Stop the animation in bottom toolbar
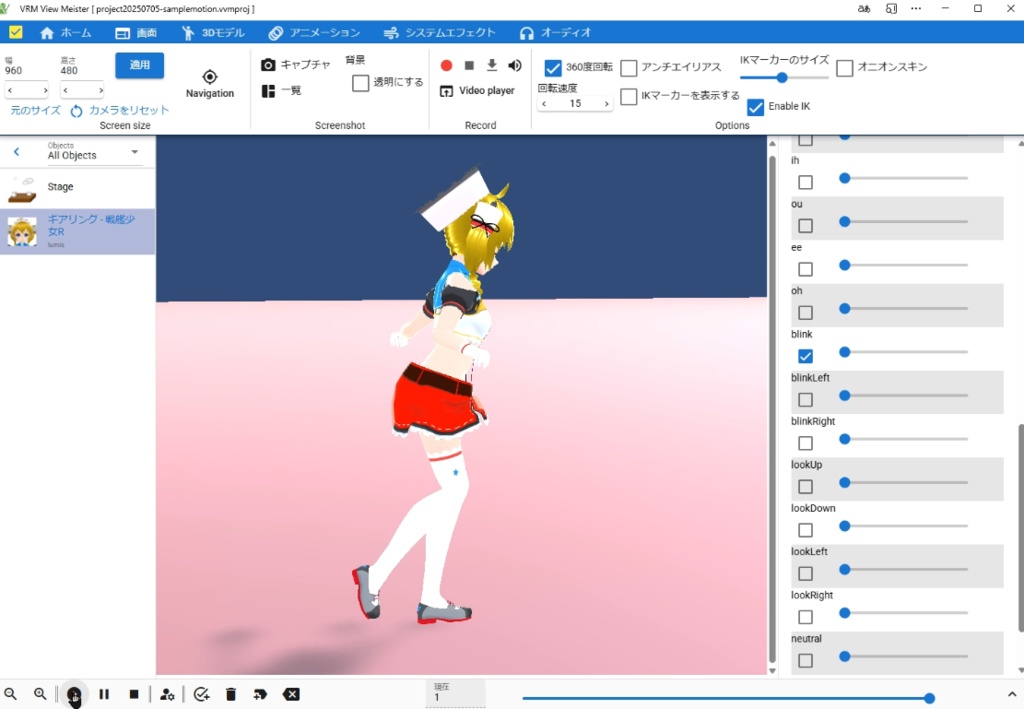The image size is (1024, 709). coord(134,694)
